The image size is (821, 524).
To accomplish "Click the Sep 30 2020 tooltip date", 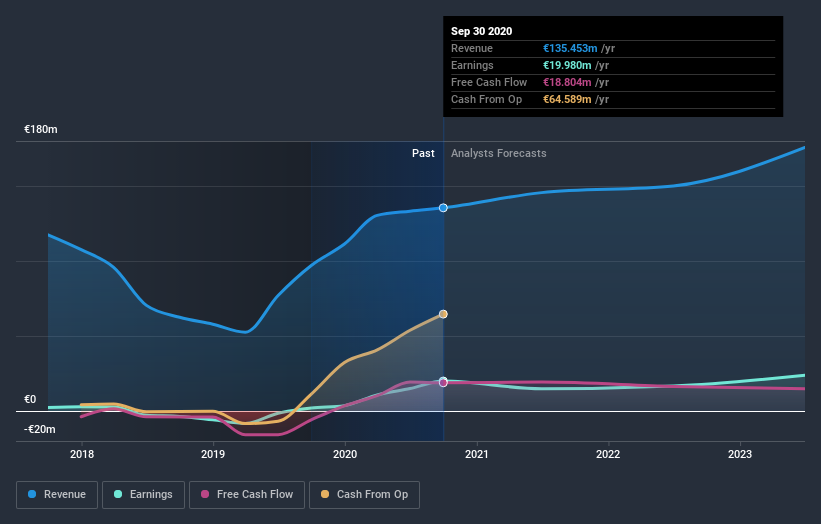I will pyautogui.click(x=482, y=31).
